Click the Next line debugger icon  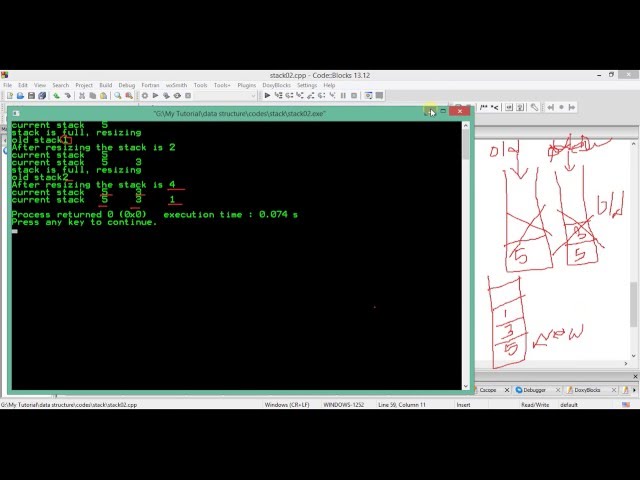[x=289, y=96]
